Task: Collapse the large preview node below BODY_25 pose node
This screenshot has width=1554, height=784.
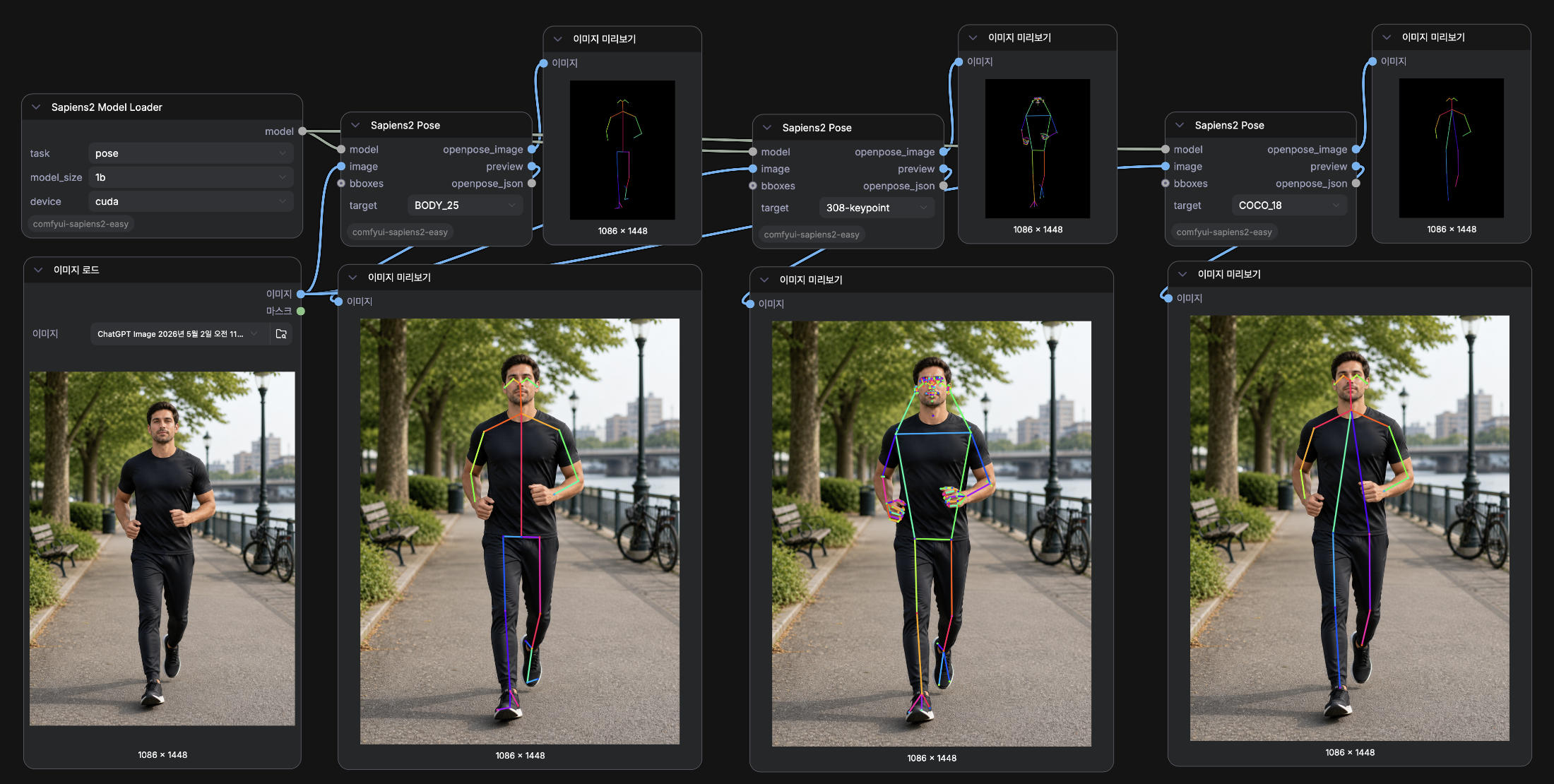Action: 353,278
